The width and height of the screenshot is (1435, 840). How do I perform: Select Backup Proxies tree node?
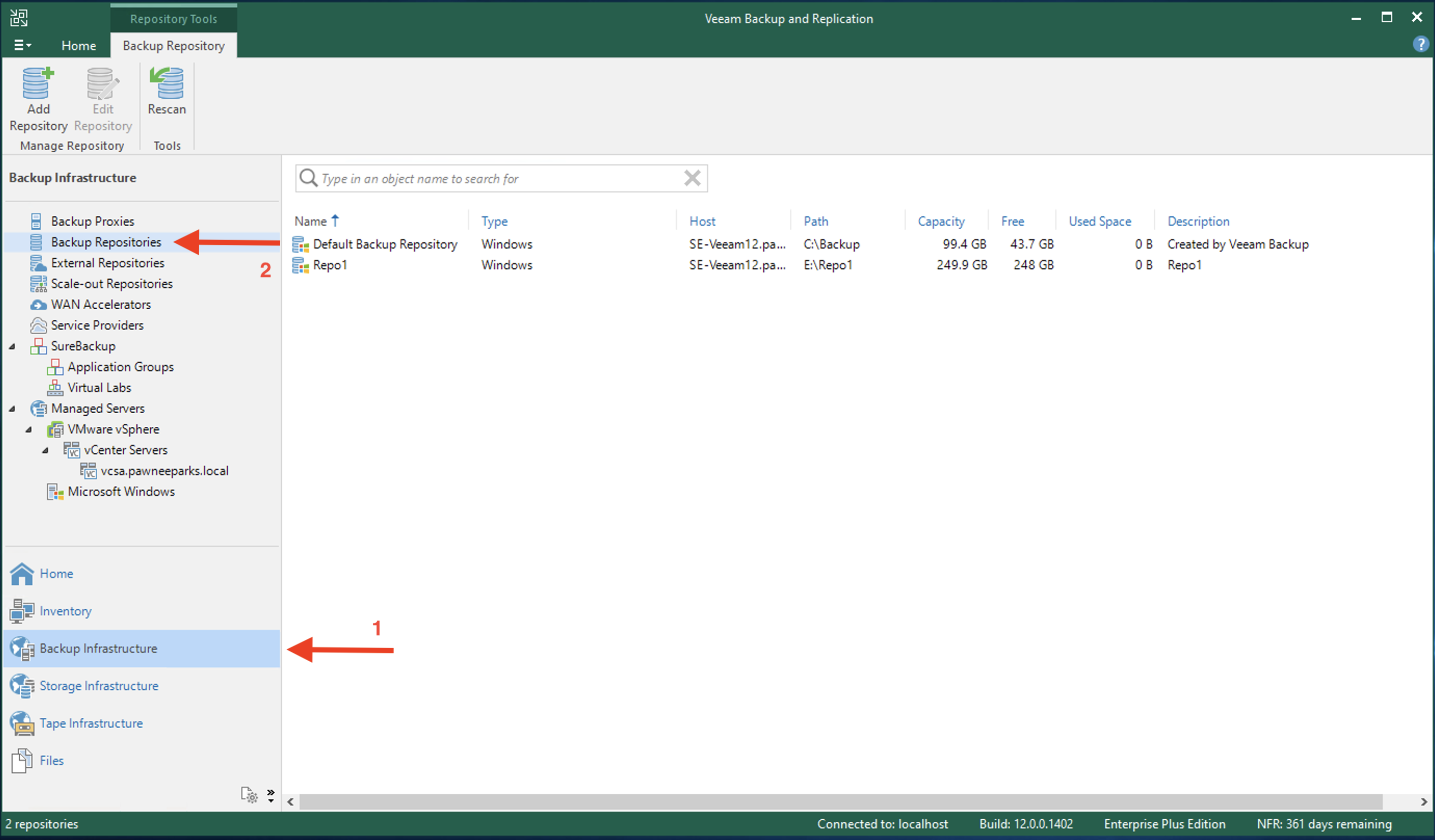coord(92,221)
